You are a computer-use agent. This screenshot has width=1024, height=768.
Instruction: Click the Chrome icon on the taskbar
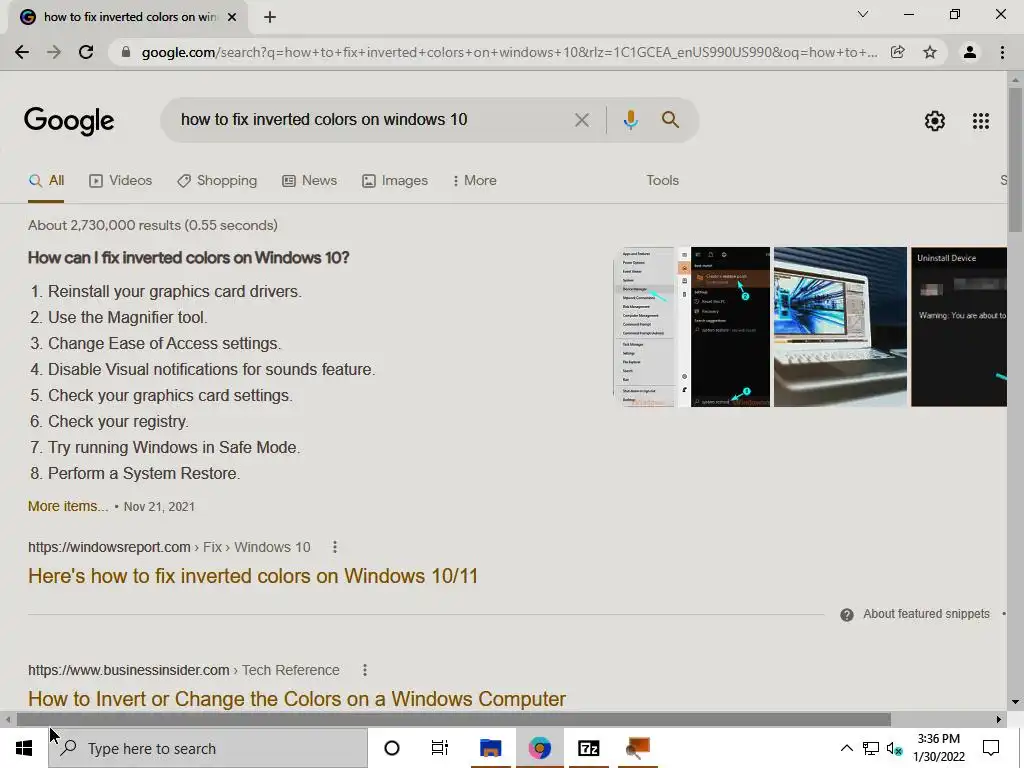[539, 748]
